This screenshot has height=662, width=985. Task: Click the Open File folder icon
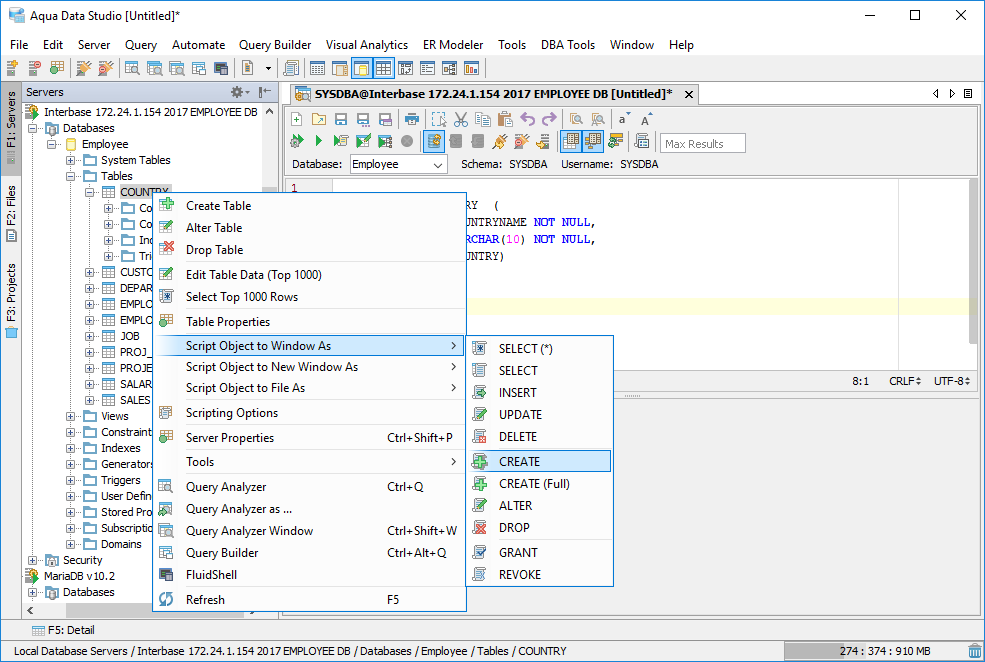(x=318, y=119)
